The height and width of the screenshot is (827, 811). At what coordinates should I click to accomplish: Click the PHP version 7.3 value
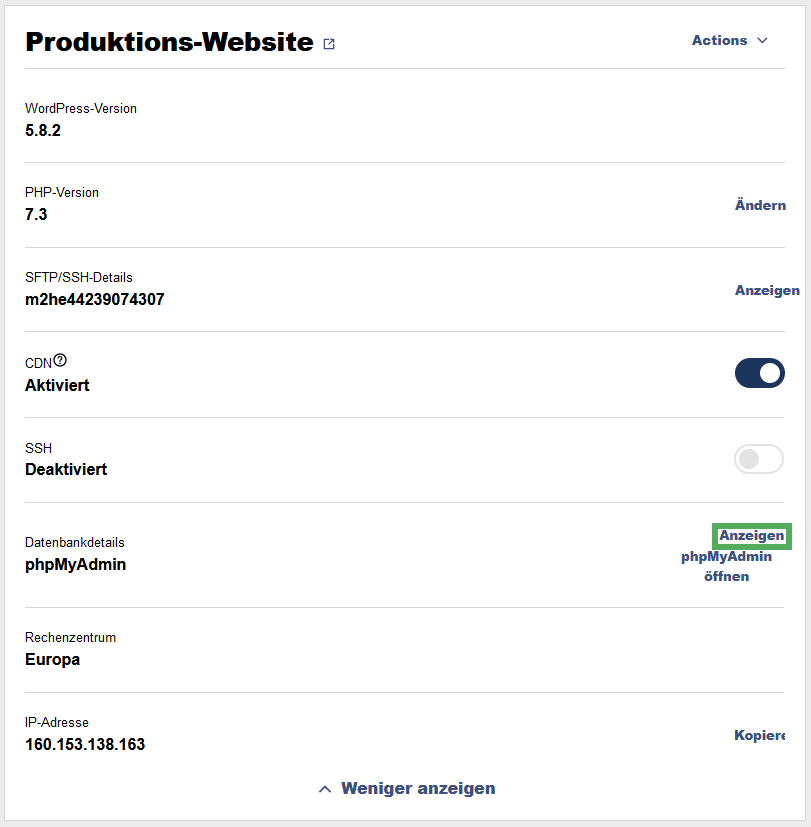(x=36, y=215)
